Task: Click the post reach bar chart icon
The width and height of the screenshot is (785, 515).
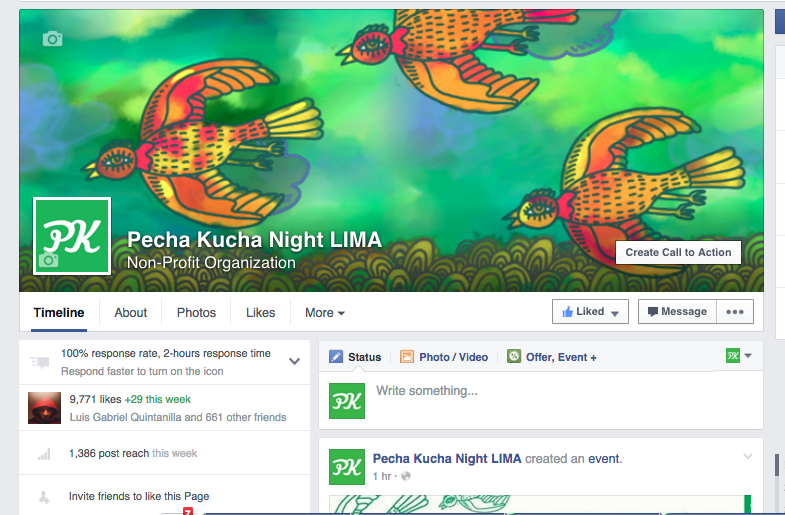Action: click(45, 454)
